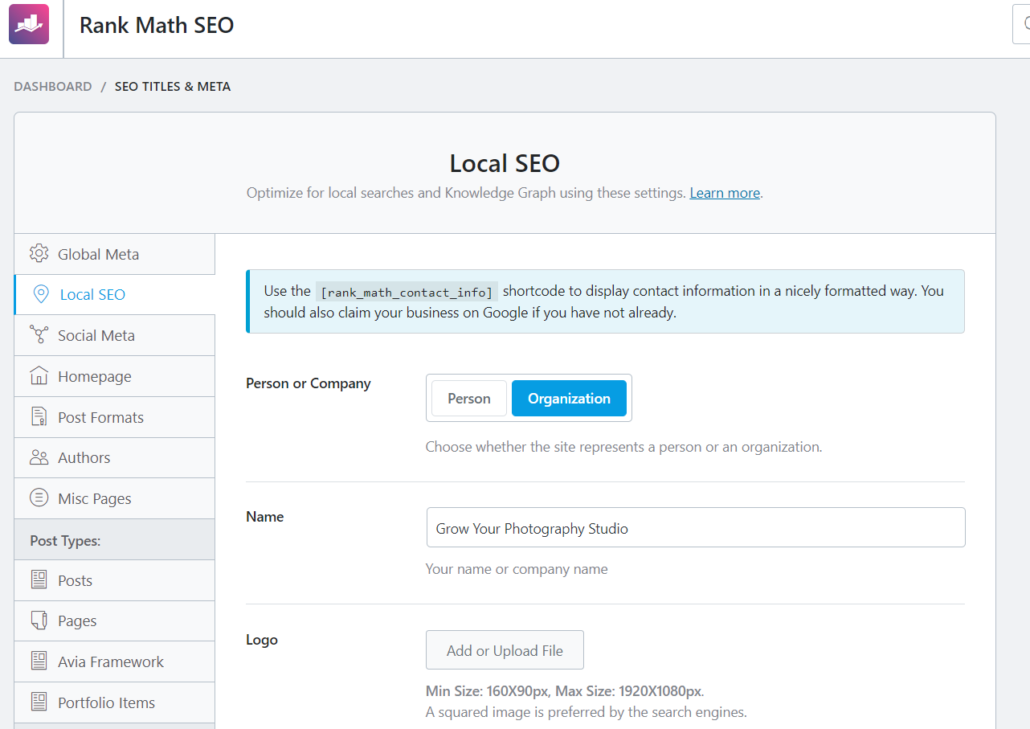Click the Local SEO map pin icon

41,294
